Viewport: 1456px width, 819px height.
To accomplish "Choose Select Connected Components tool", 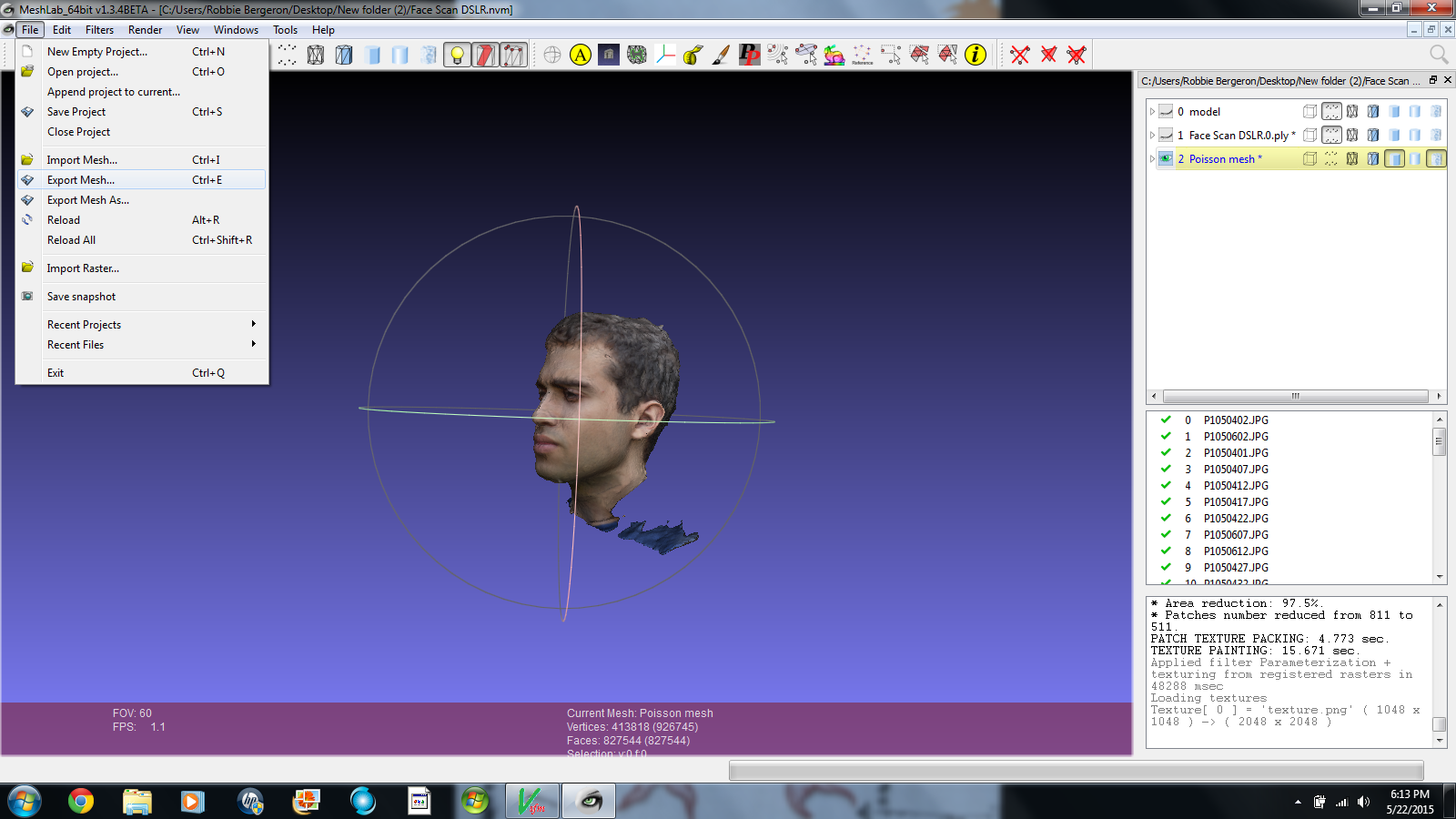I will tap(947, 56).
